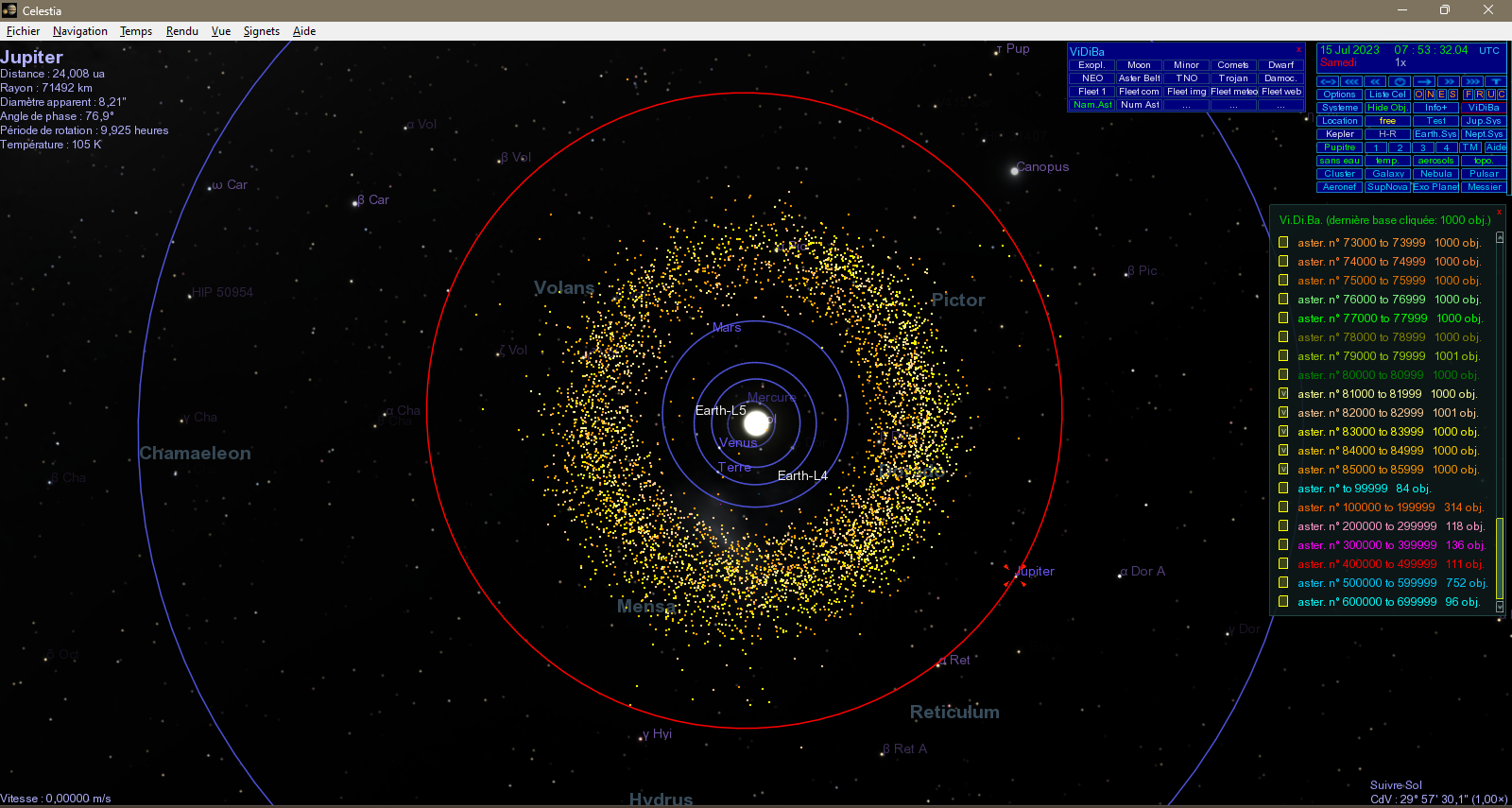Click the Info+ button

tap(1436, 108)
